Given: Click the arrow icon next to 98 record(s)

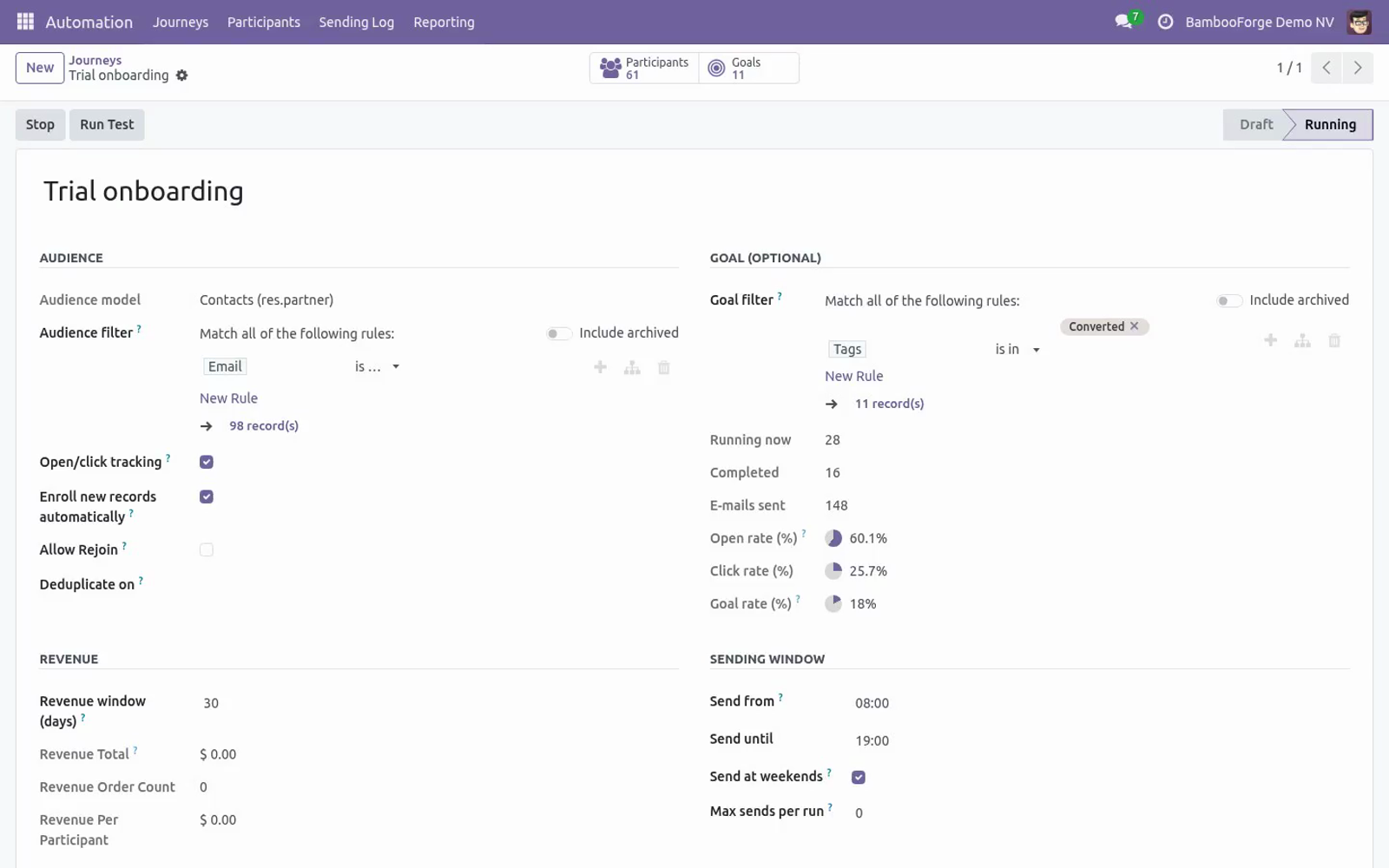Looking at the screenshot, I should [206, 426].
